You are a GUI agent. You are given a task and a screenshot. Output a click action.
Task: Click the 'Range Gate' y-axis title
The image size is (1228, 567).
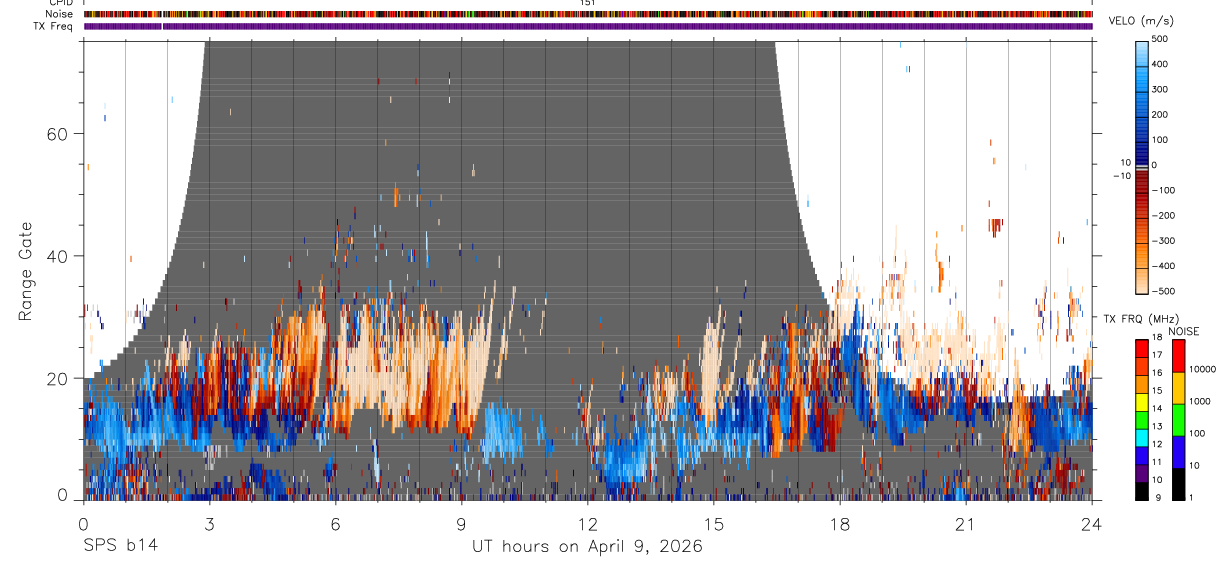point(26,272)
